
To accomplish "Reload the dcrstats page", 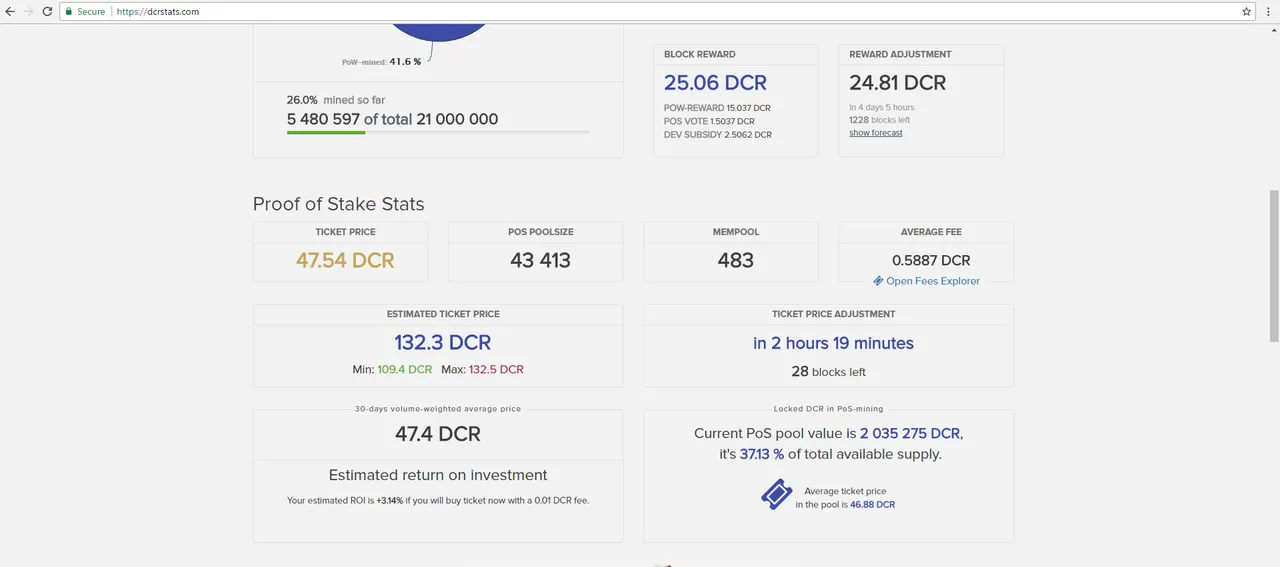I will tap(47, 11).
